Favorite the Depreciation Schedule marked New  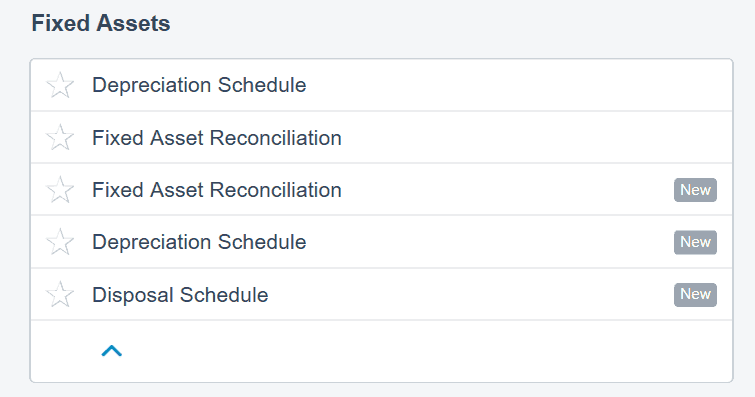click(x=60, y=242)
